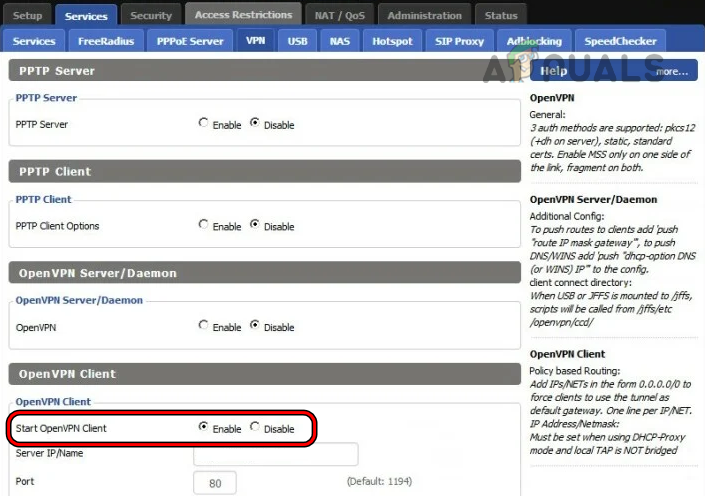Enable OpenVPN Server/Daemon

tap(203, 325)
